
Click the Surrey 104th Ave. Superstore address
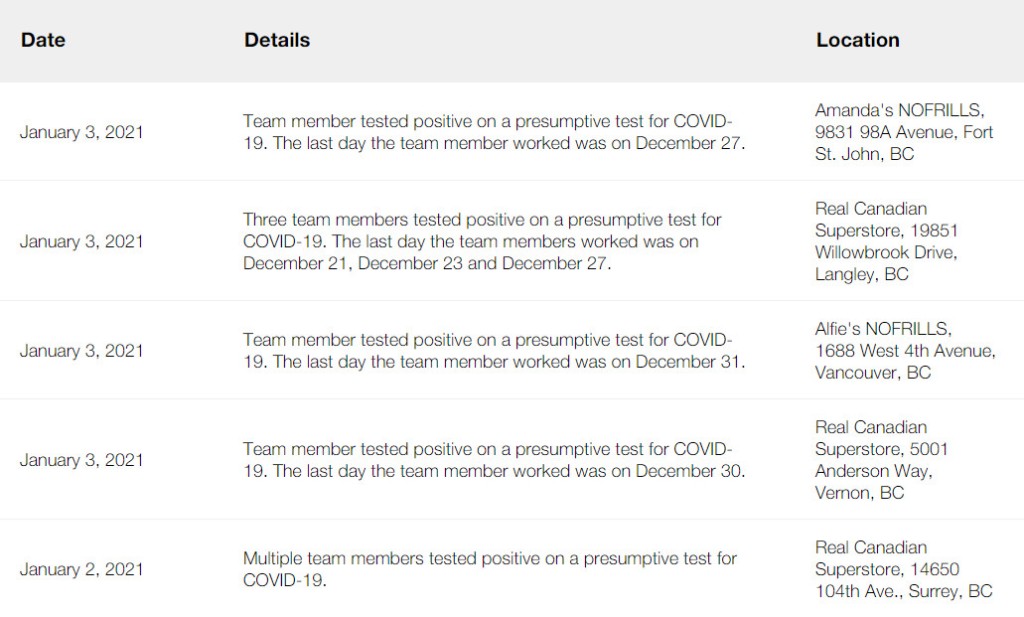pos(904,569)
